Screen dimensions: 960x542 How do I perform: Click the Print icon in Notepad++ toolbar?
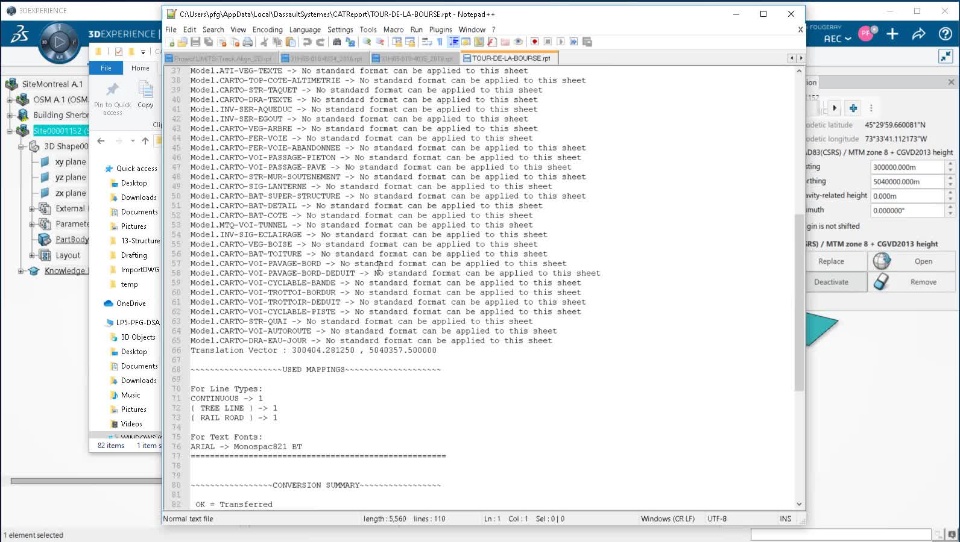[x=247, y=42]
